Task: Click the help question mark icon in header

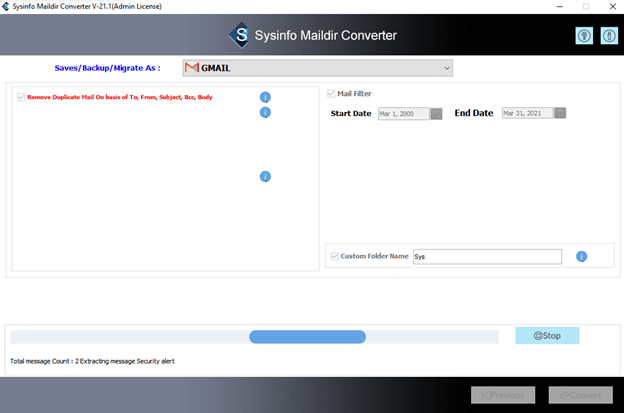Action: tap(584, 36)
